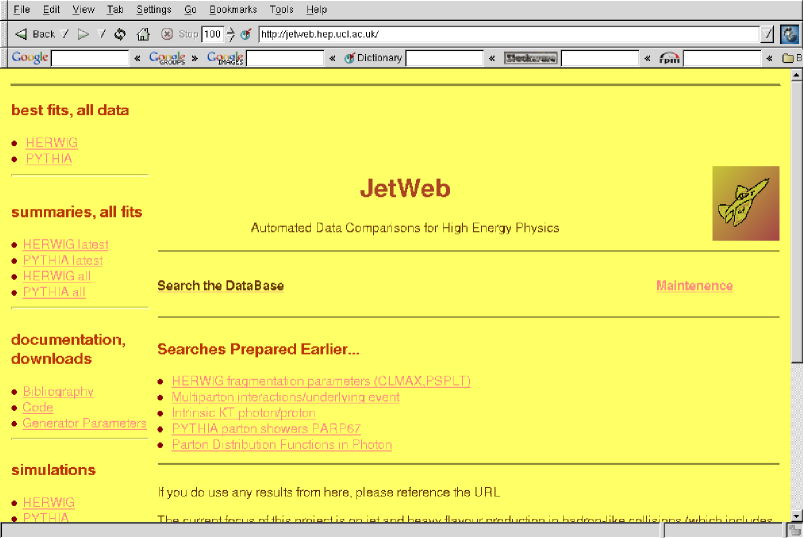Click the Back navigation button
Viewport: 804px width, 538px height.
(x=35, y=34)
